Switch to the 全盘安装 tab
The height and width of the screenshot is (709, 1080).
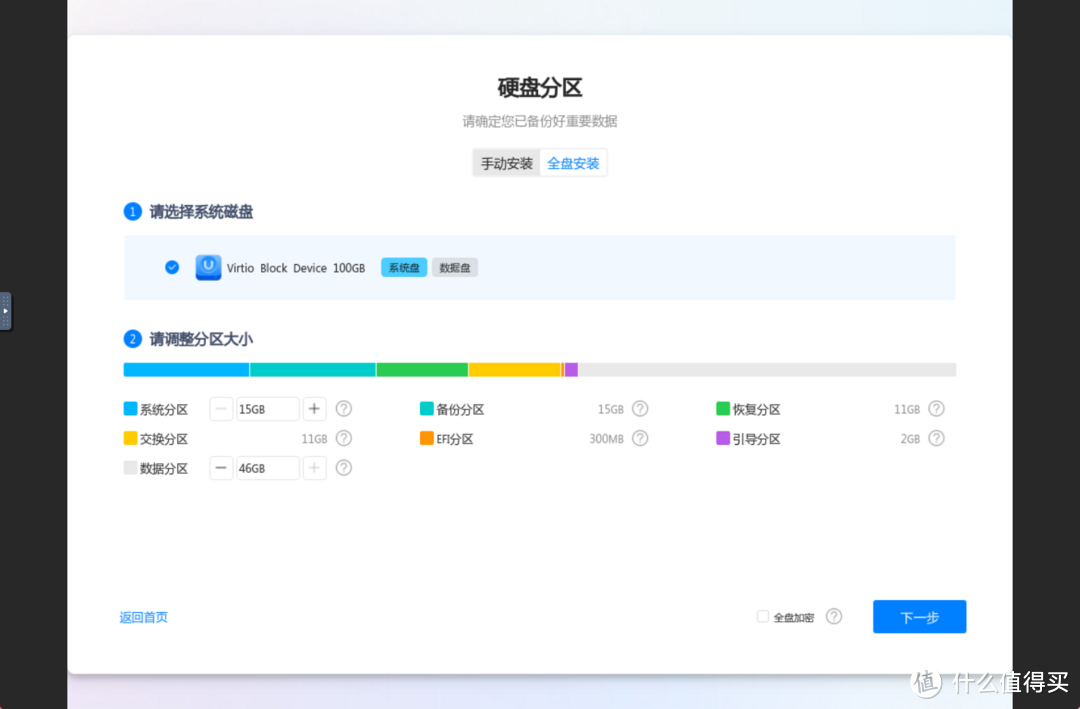(573, 162)
